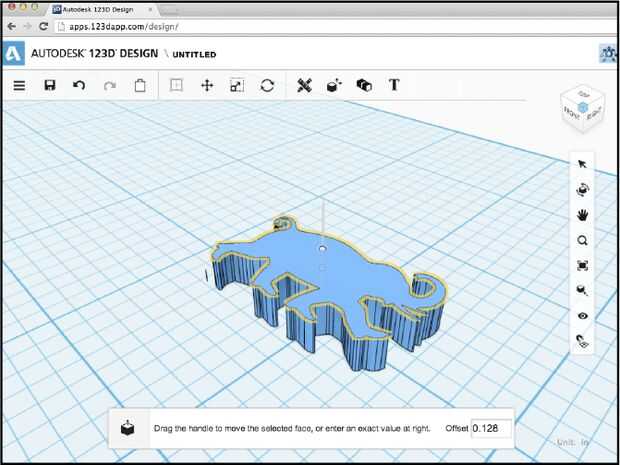The height and width of the screenshot is (465, 620).
Task: Select the Scale tool
Action: [x=237, y=85]
